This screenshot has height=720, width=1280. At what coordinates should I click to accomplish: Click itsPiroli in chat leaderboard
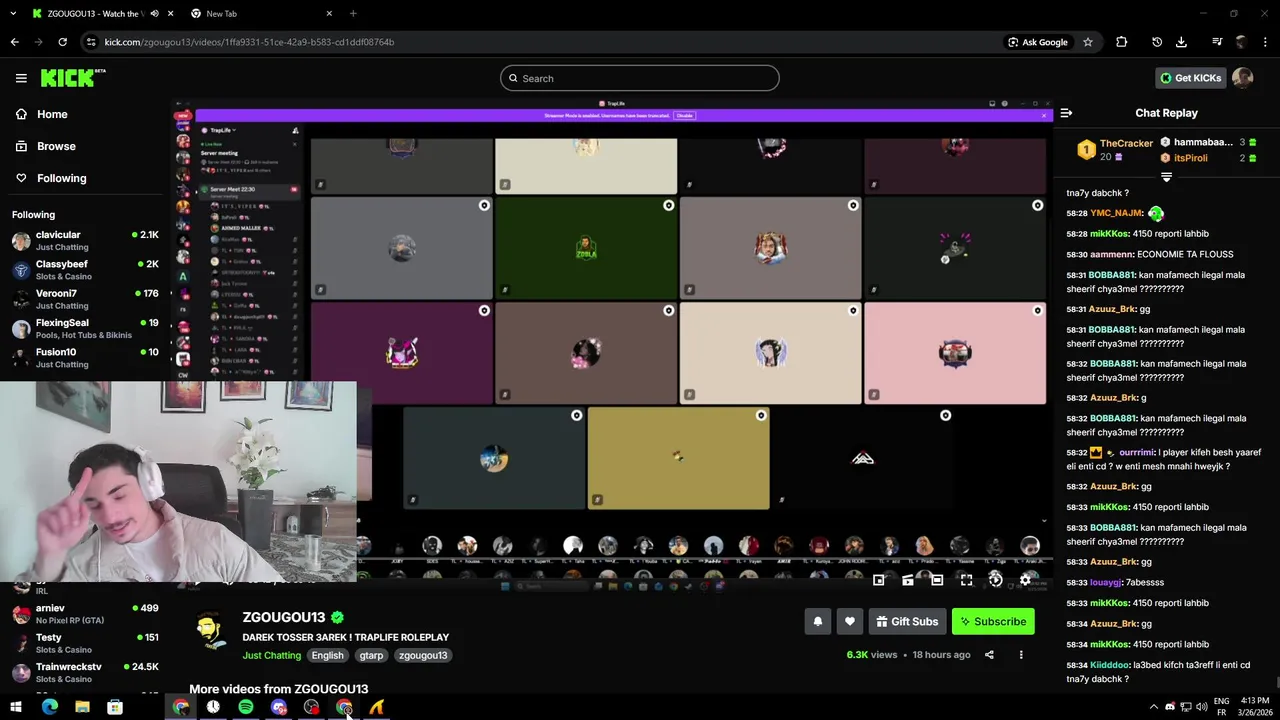[x=1190, y=158]
